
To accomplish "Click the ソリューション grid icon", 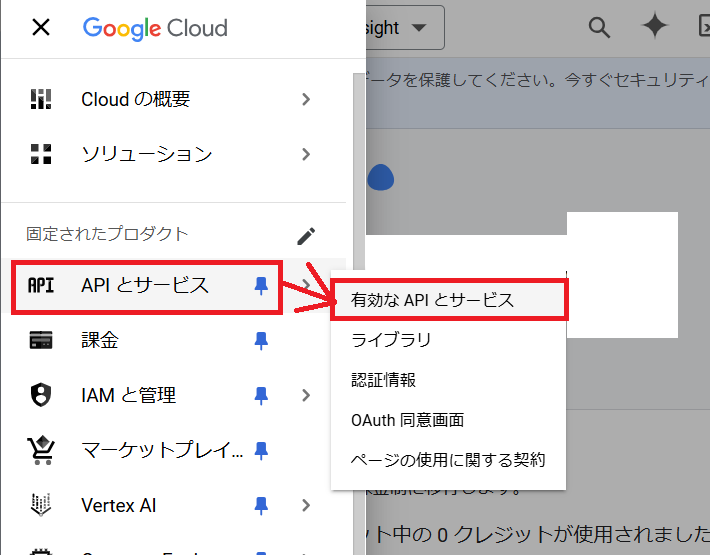I will click(x=41, y=154).
